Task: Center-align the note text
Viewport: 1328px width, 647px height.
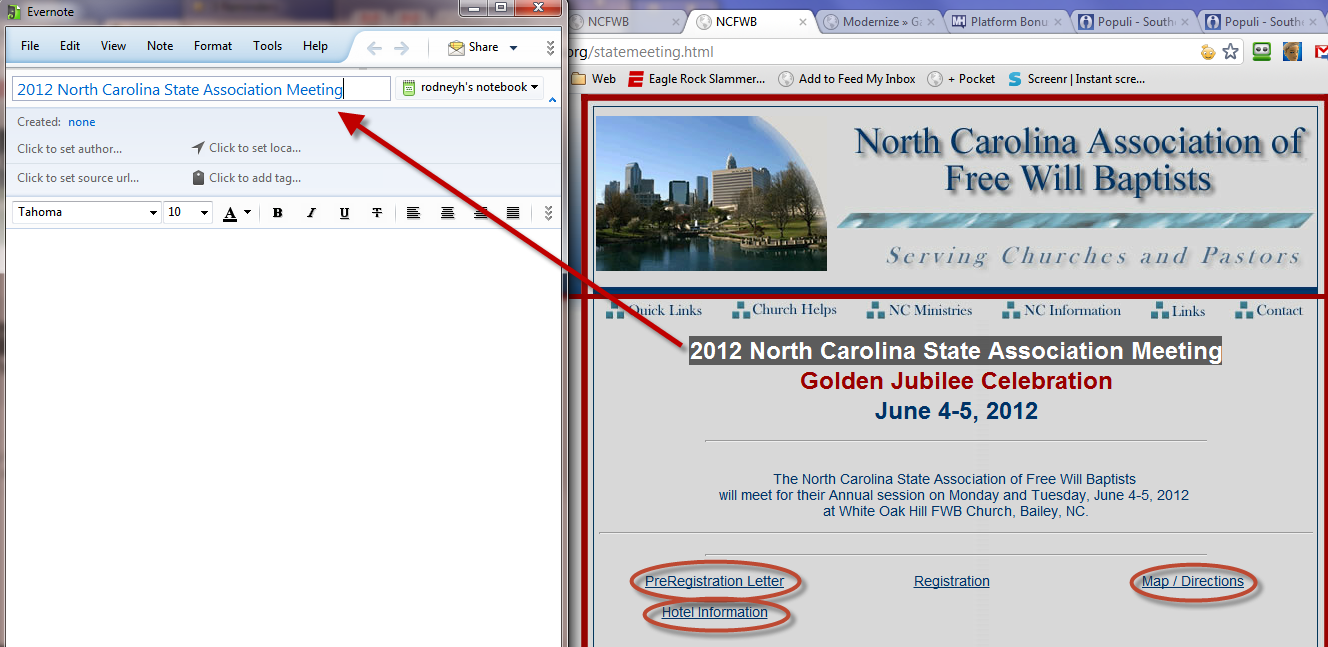Action: coord(447,213)
